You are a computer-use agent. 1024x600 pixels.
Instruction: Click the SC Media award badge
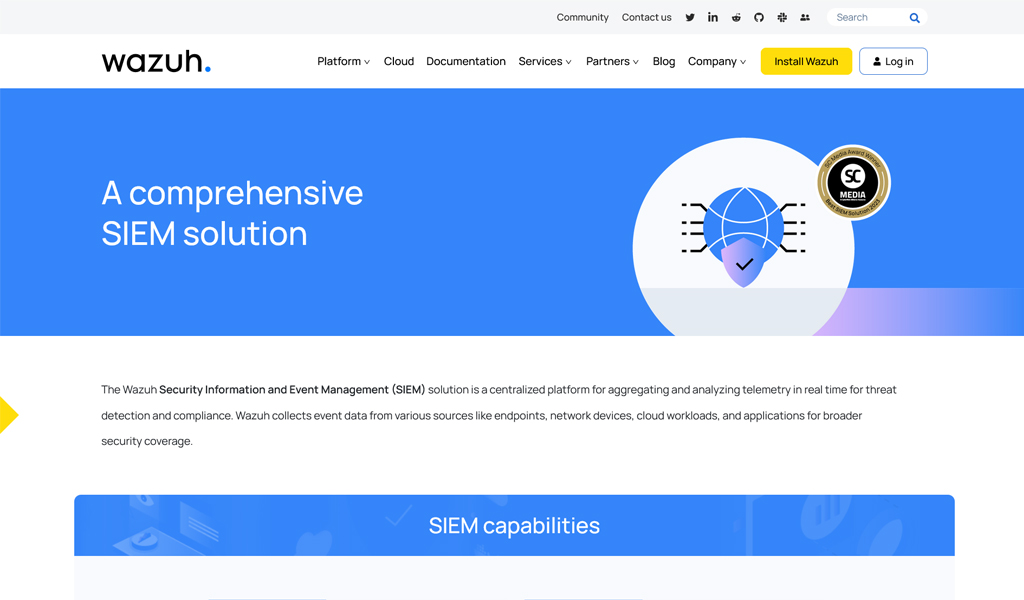coord(853,182)
